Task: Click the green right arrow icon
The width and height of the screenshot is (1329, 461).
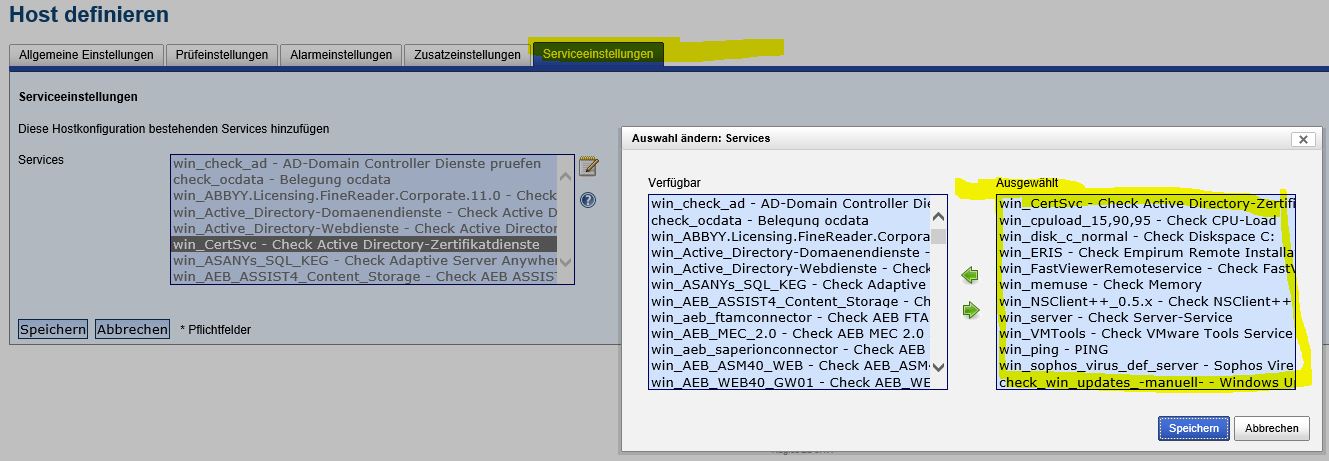Action: [x=969, y=310]
